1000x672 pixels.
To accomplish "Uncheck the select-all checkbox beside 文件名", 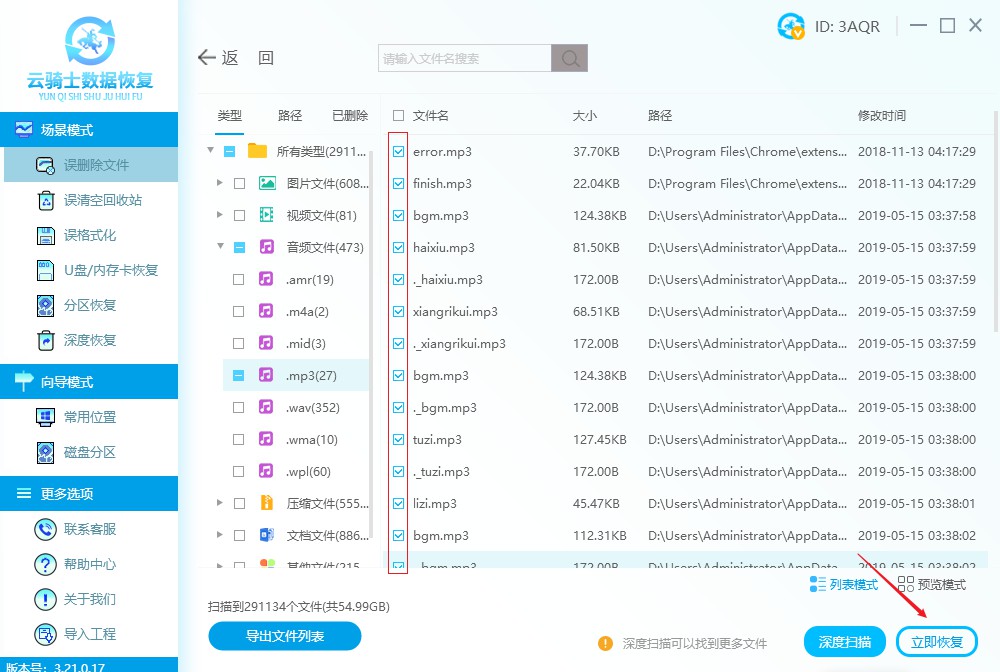I will pos(397,114).
